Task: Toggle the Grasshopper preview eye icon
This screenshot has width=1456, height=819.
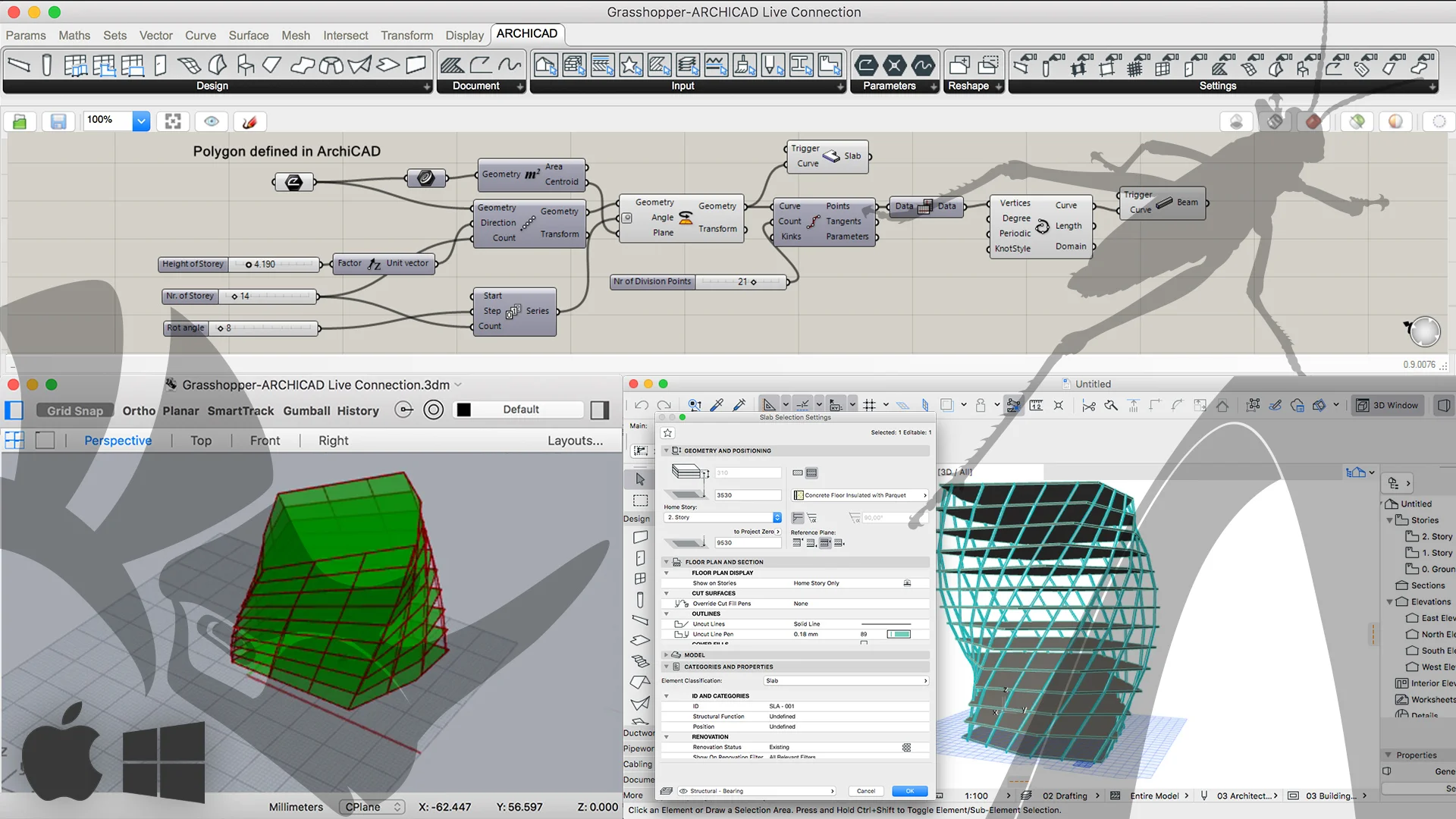Action: (212, 121)
